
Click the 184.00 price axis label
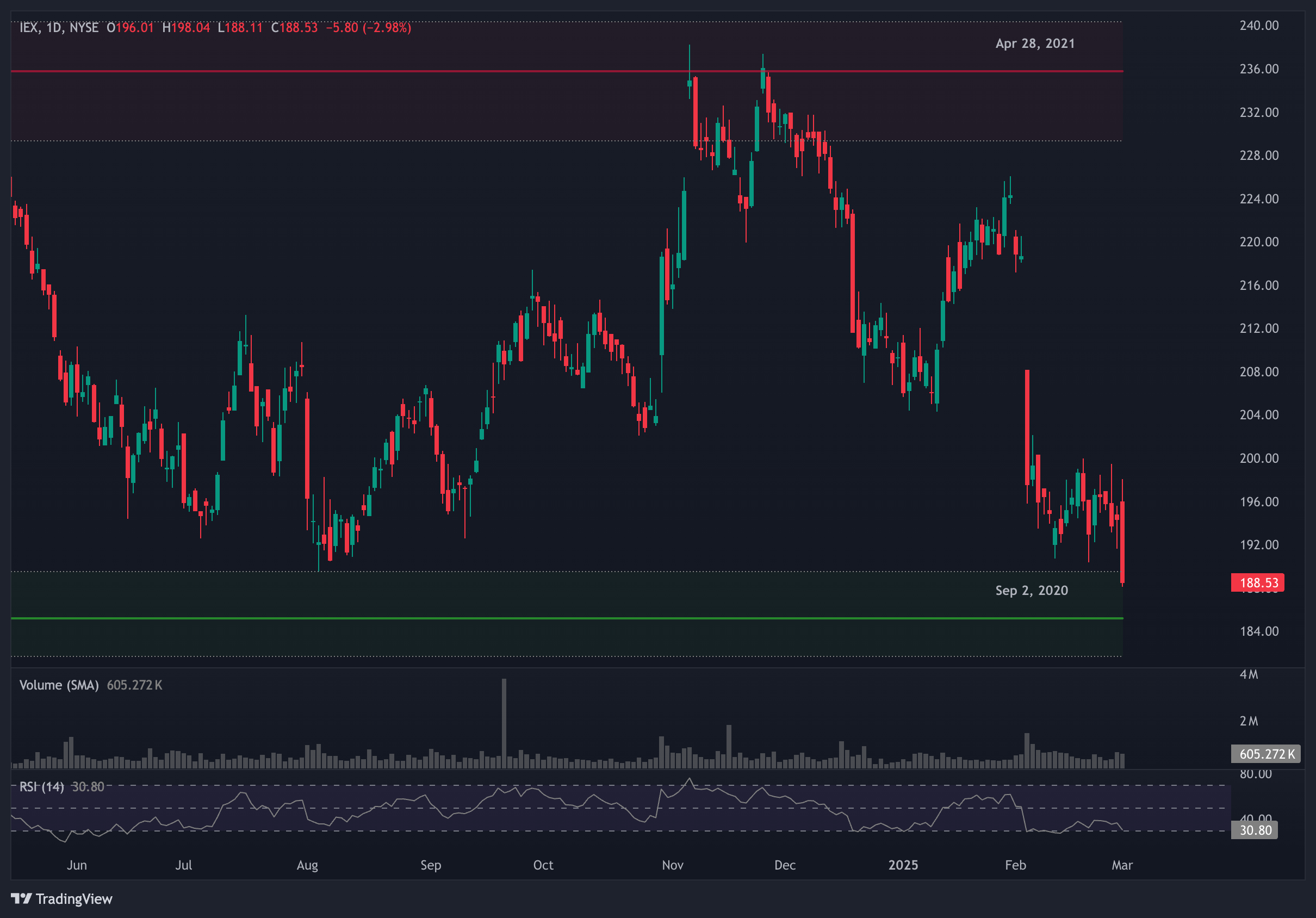pos(1259,631)
